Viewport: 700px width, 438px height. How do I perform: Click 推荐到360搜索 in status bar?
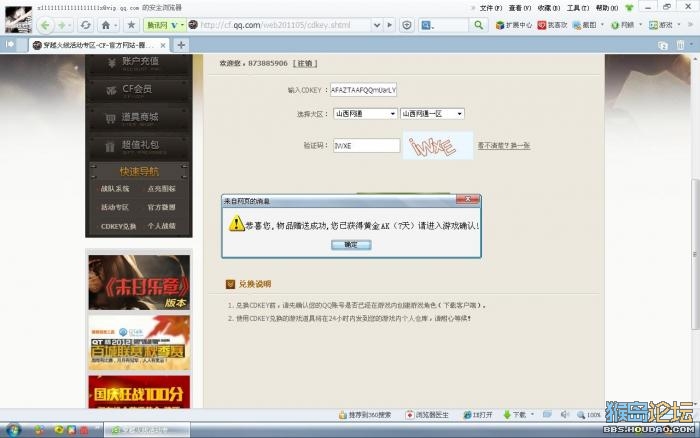coord(365,415)
